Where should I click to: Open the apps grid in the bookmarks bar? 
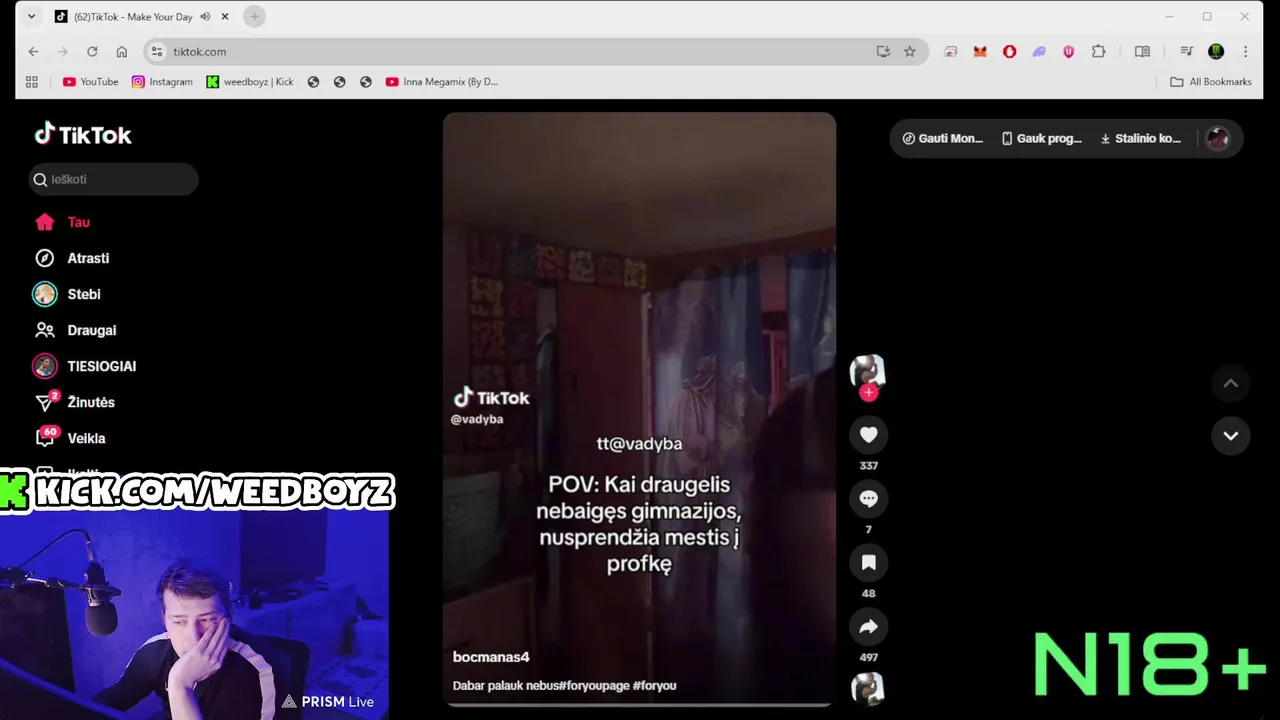point(32,82)
